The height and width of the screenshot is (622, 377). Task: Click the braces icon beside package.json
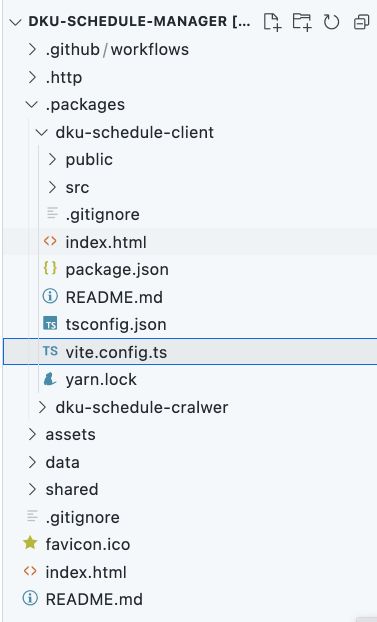point(50,269)
